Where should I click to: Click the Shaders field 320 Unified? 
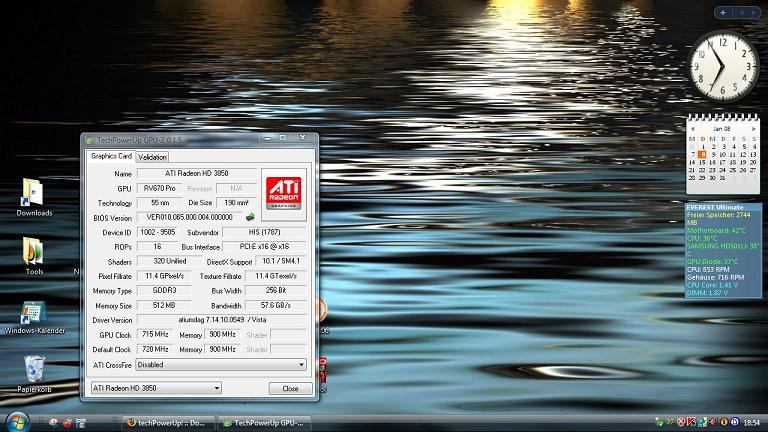(x=169, y=261)
